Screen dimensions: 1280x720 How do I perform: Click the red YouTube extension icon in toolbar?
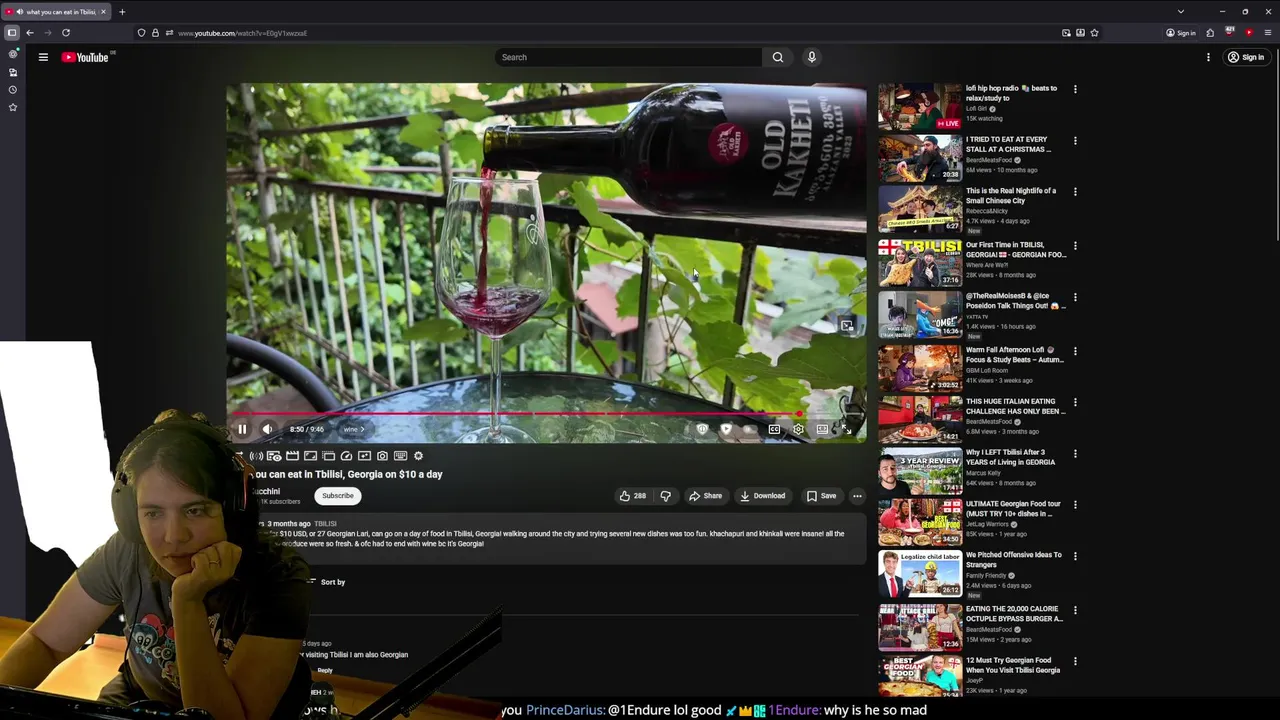(1249, 33)
